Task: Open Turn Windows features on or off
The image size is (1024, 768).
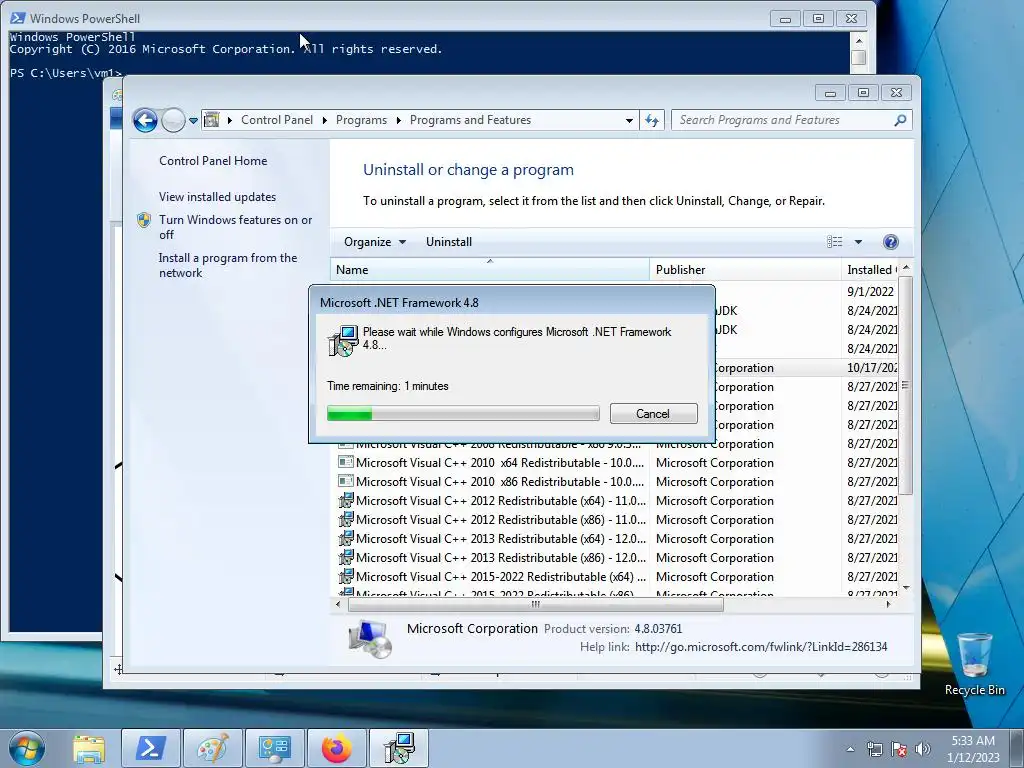Action: coord(236,227)
